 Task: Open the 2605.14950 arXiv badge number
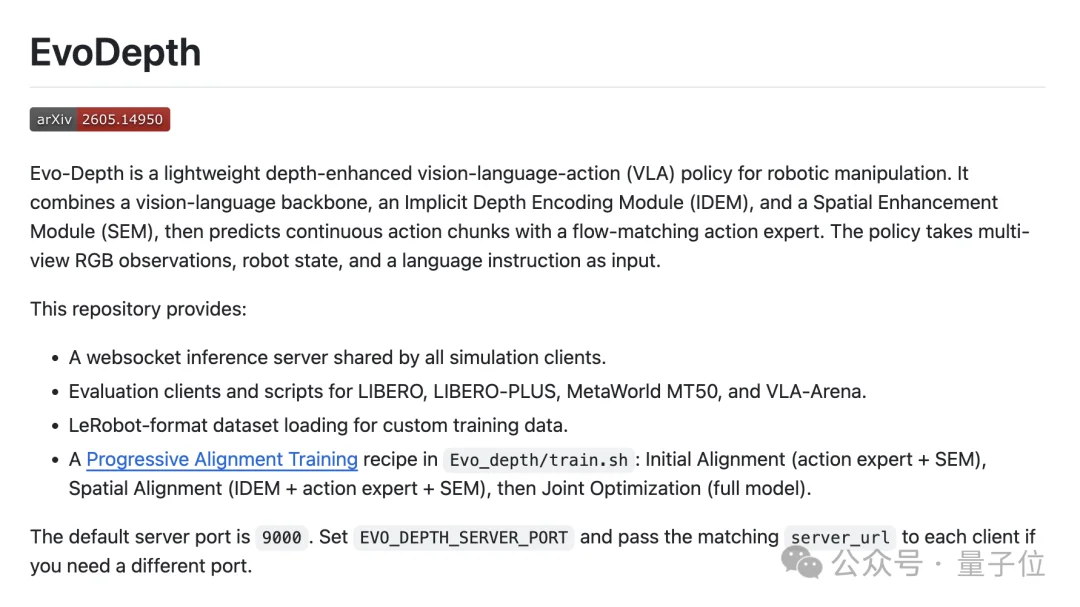(x=123, y=119)
